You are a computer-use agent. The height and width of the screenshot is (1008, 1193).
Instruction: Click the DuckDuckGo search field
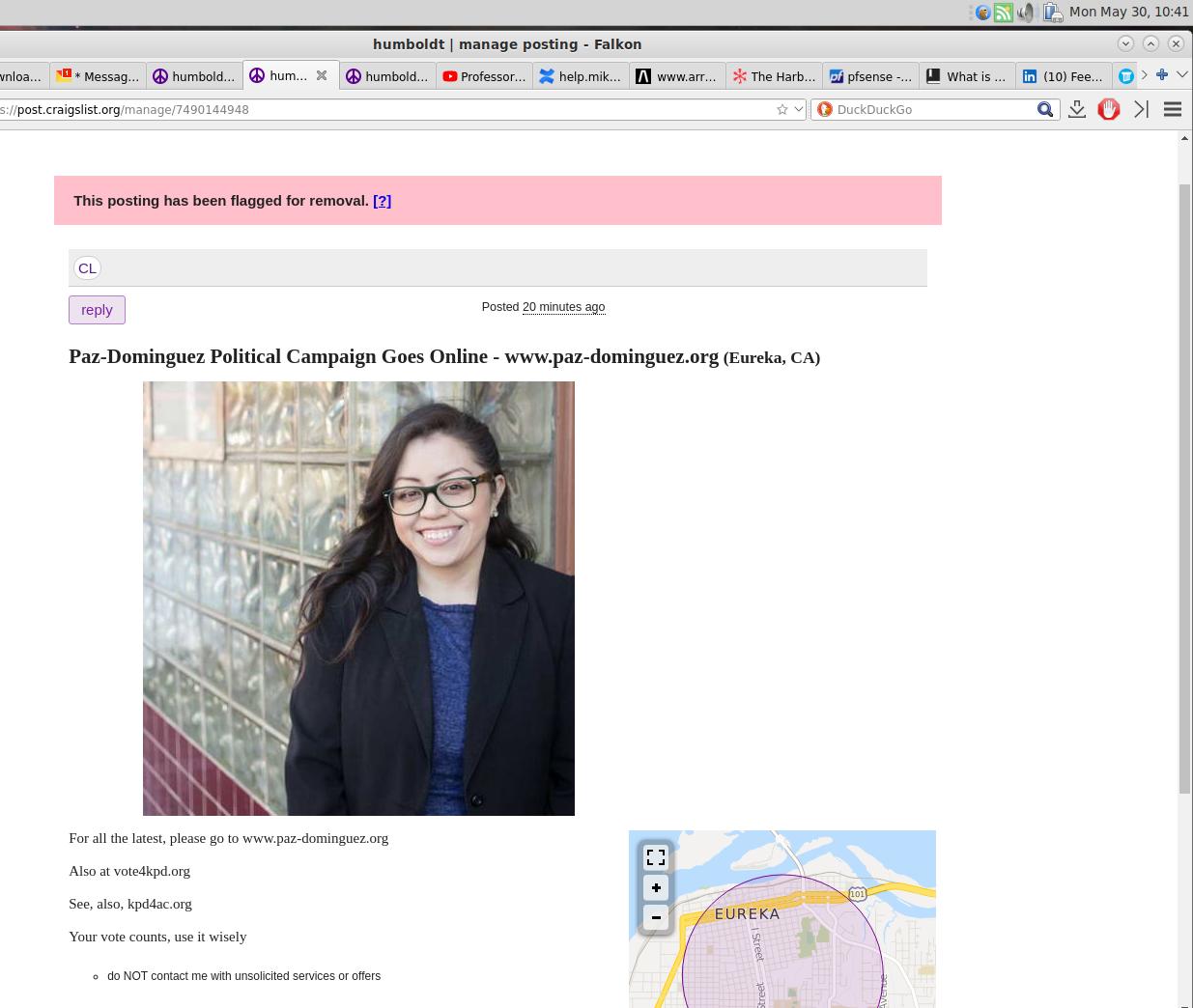933,109
